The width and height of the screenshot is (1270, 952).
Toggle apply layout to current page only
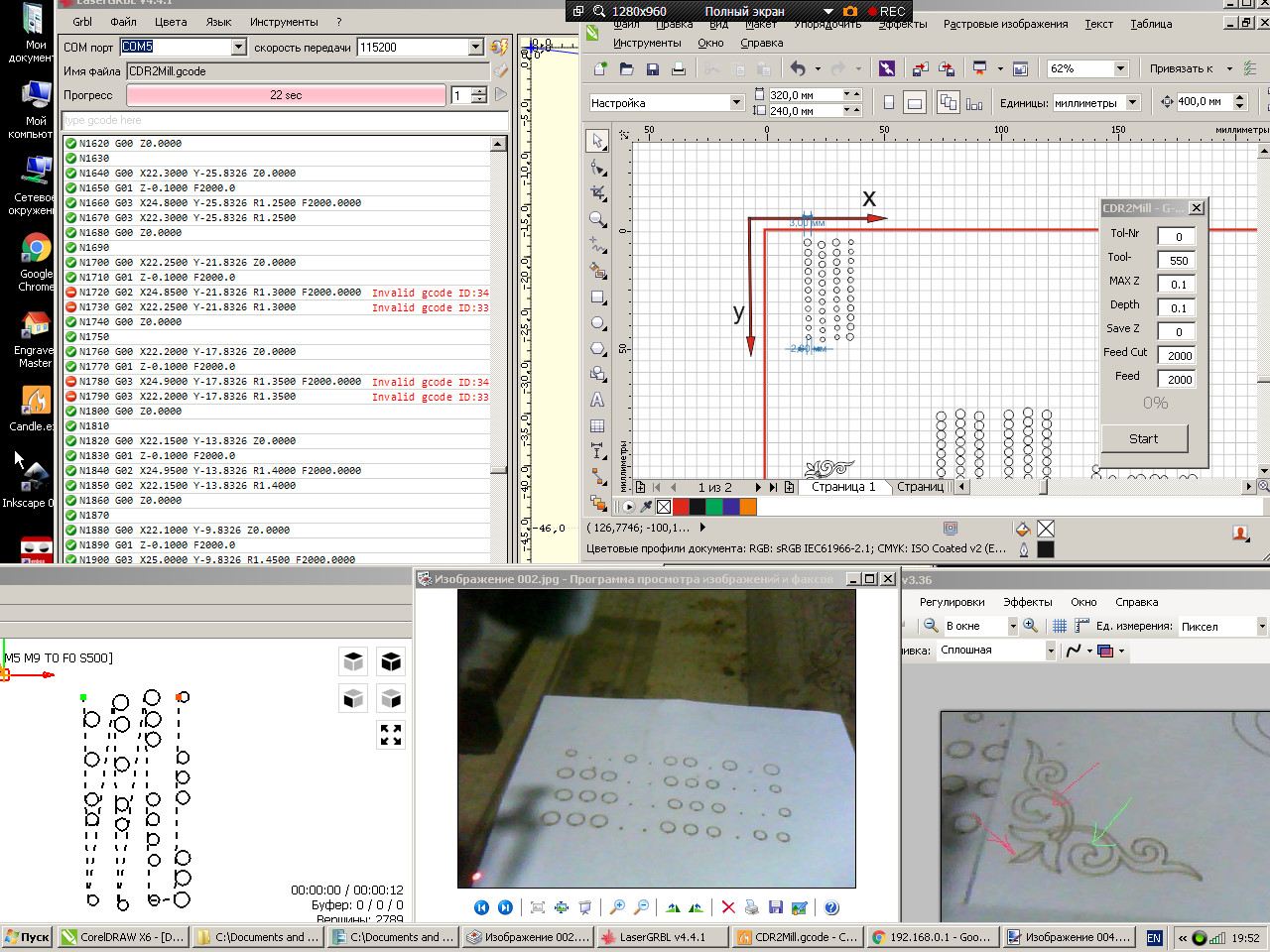tap(974, 102)
